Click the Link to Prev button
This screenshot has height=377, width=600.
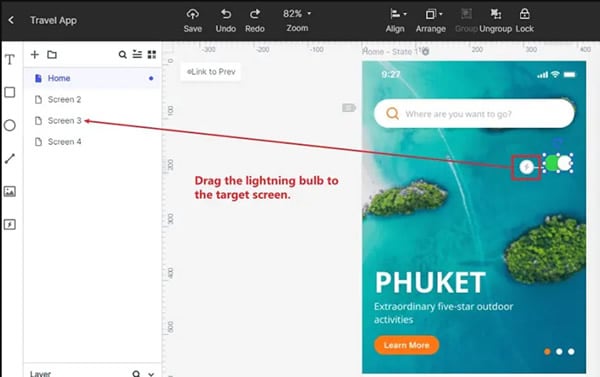click(211, 72)
